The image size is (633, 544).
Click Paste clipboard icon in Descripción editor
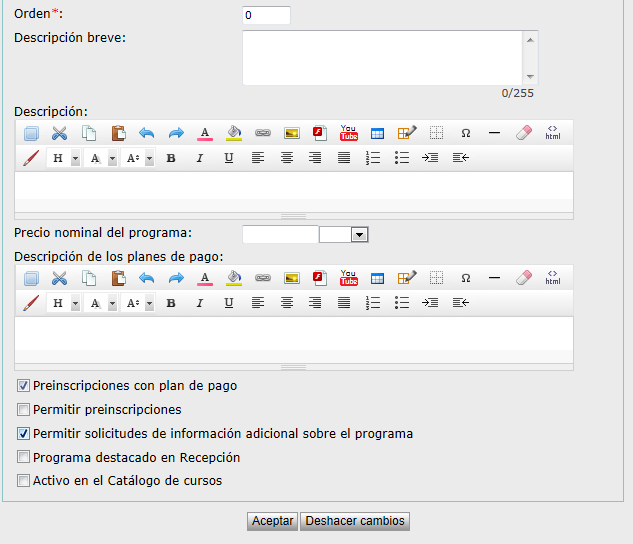(x=118, y=133)
